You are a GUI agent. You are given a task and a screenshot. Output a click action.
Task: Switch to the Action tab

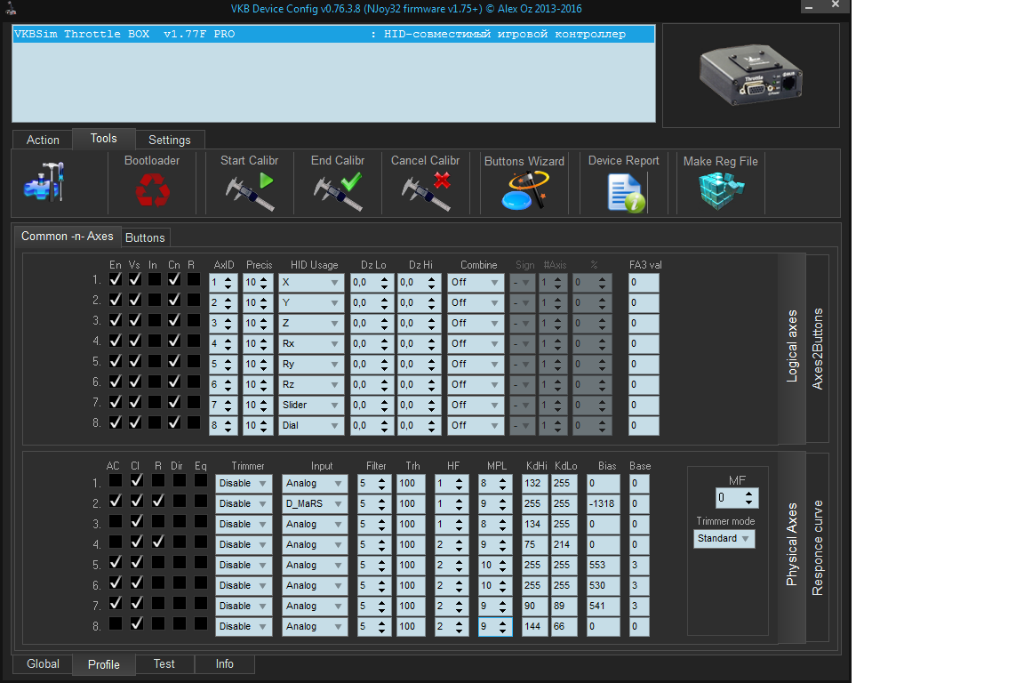(x=42, y=140)
